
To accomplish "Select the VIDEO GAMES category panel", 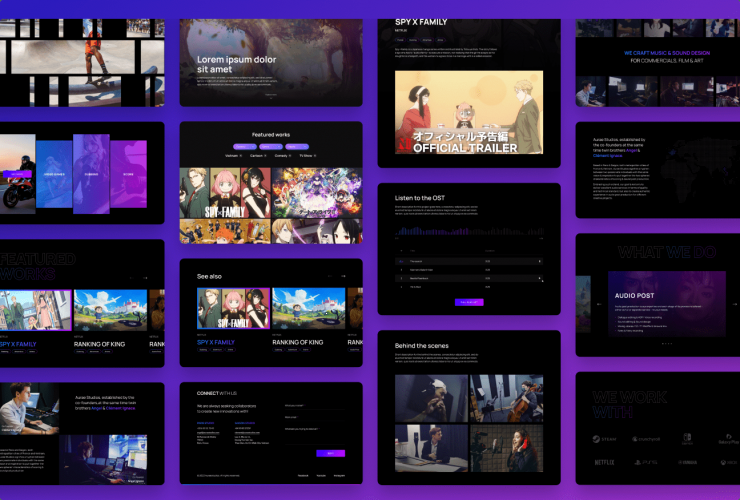I will click(54, 174).
